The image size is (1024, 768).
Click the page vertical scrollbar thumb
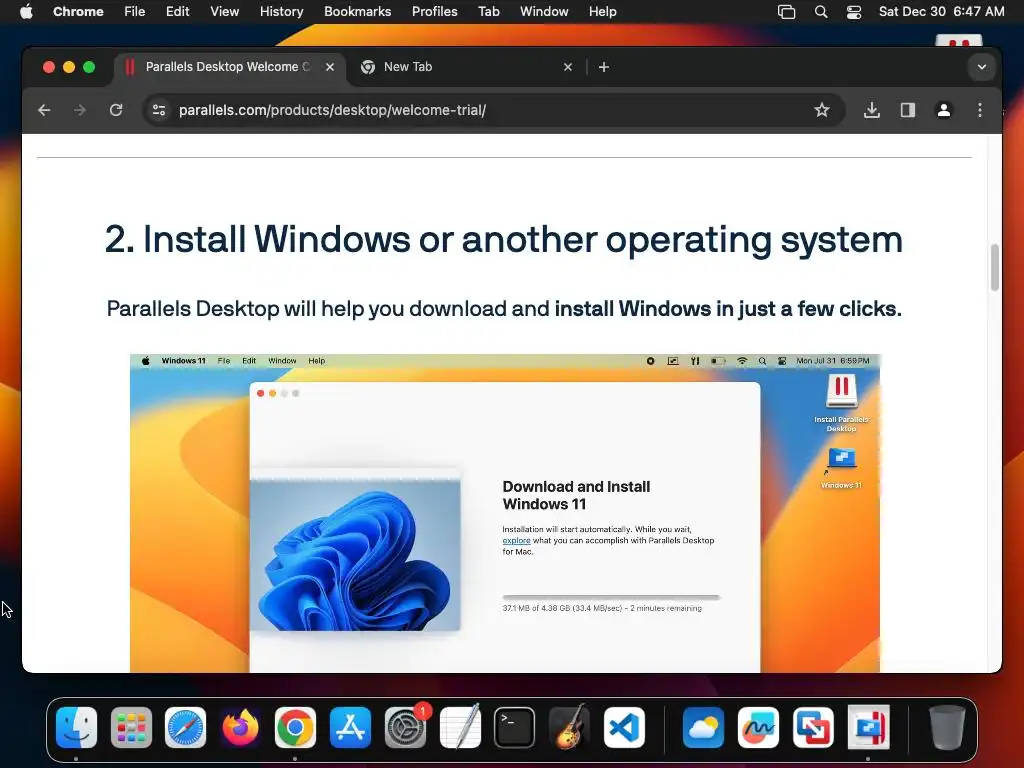(x=995, y=266)
